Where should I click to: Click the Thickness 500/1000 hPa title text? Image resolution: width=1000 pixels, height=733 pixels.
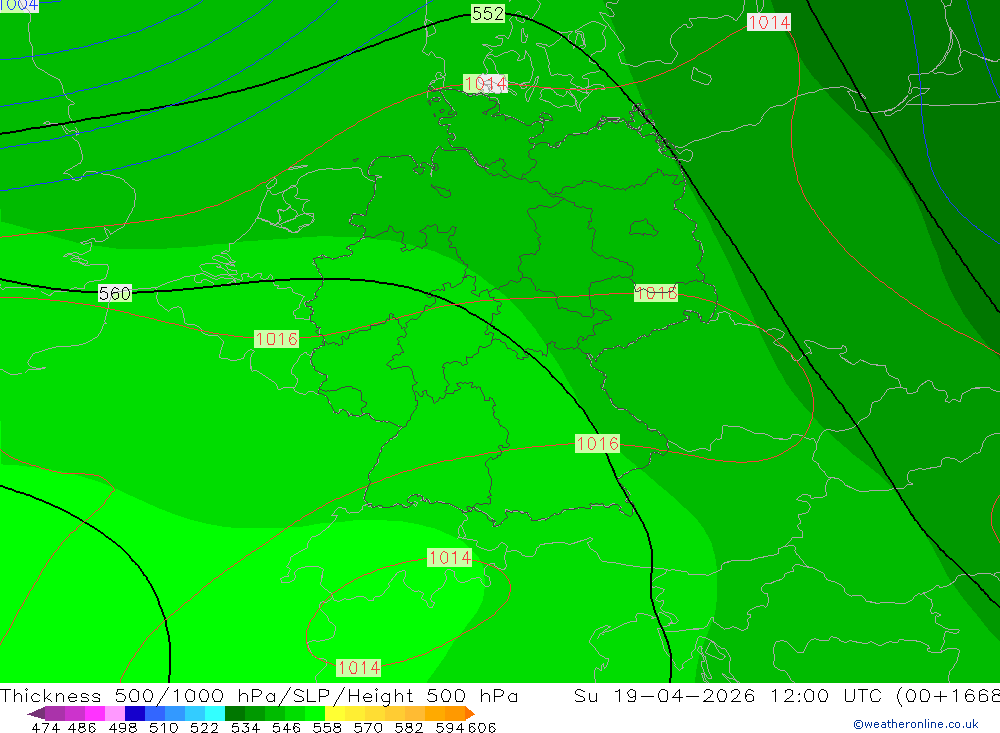tap(140, 695)
